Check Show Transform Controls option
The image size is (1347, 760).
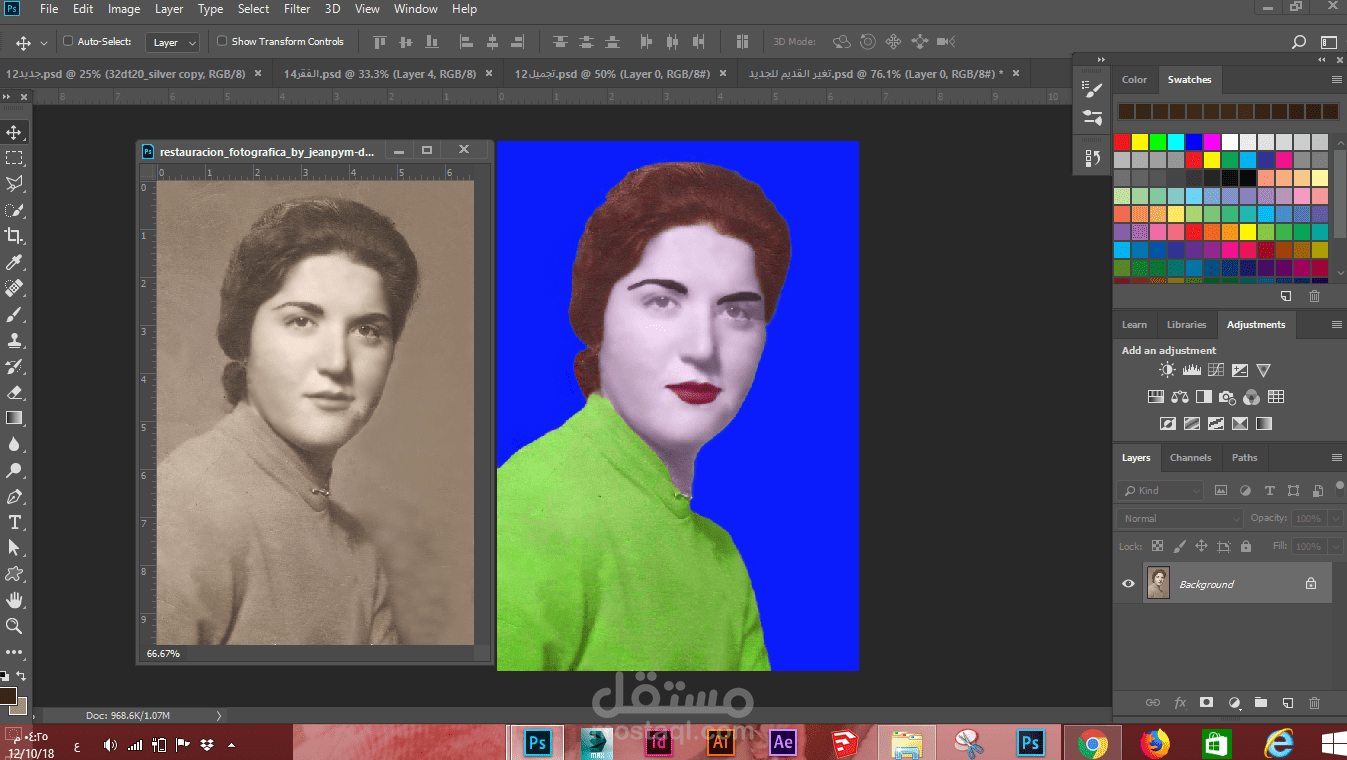[222, 41]
